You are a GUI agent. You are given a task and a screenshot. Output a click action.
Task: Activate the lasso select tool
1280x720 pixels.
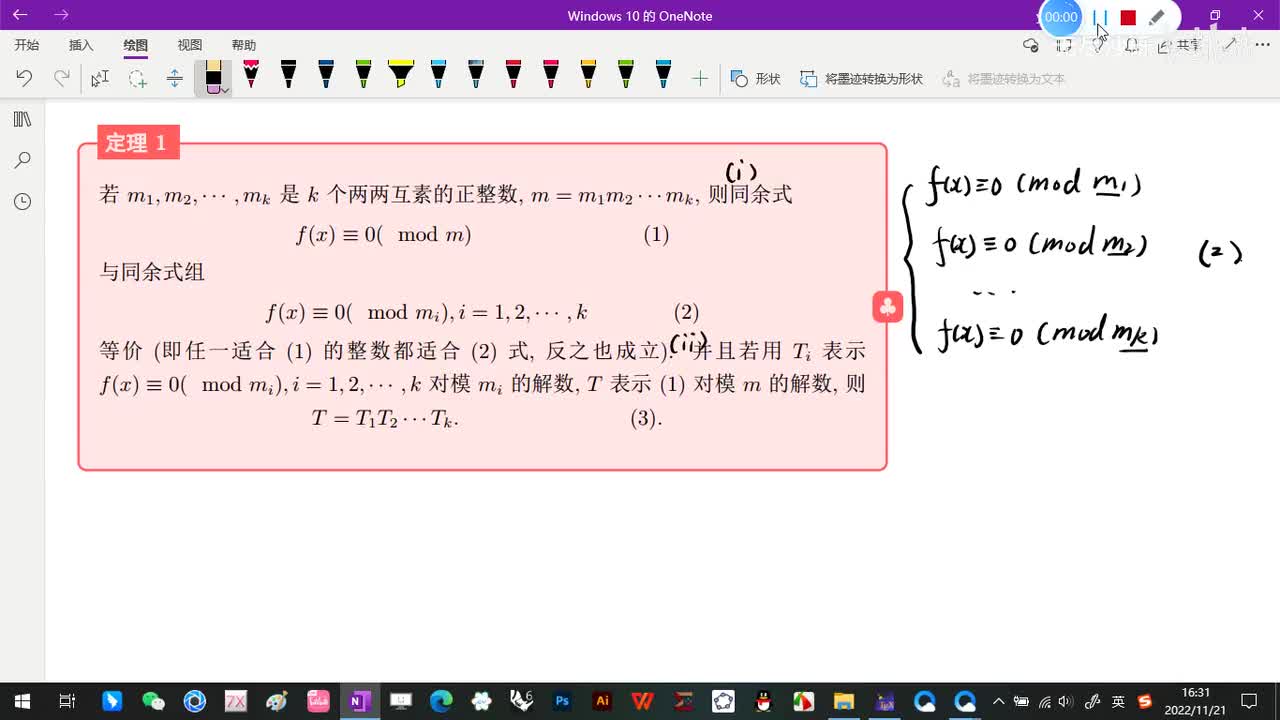138,78
